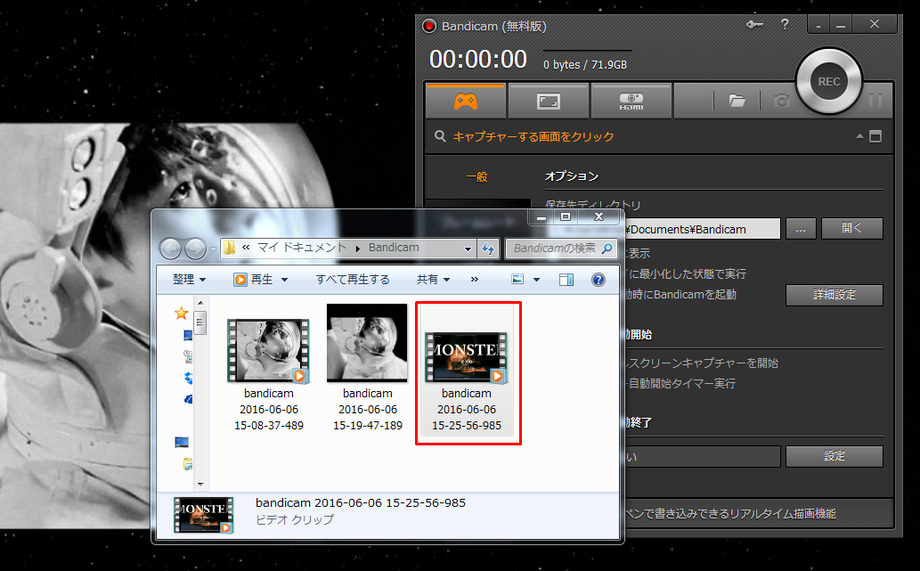The image size is (920, 571).
Task: Click the Explorer help icon
Action: pos(598,280)
